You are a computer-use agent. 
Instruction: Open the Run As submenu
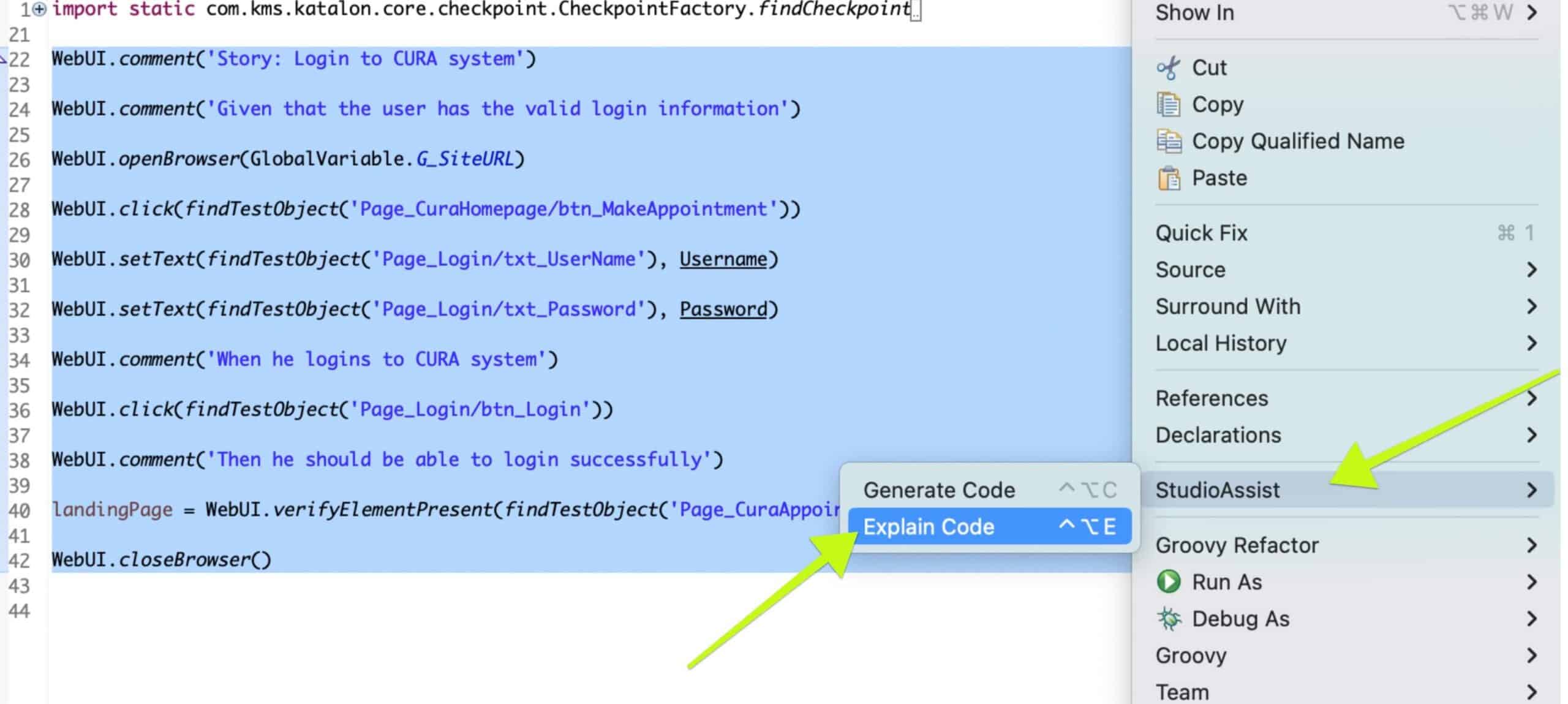1346,581
